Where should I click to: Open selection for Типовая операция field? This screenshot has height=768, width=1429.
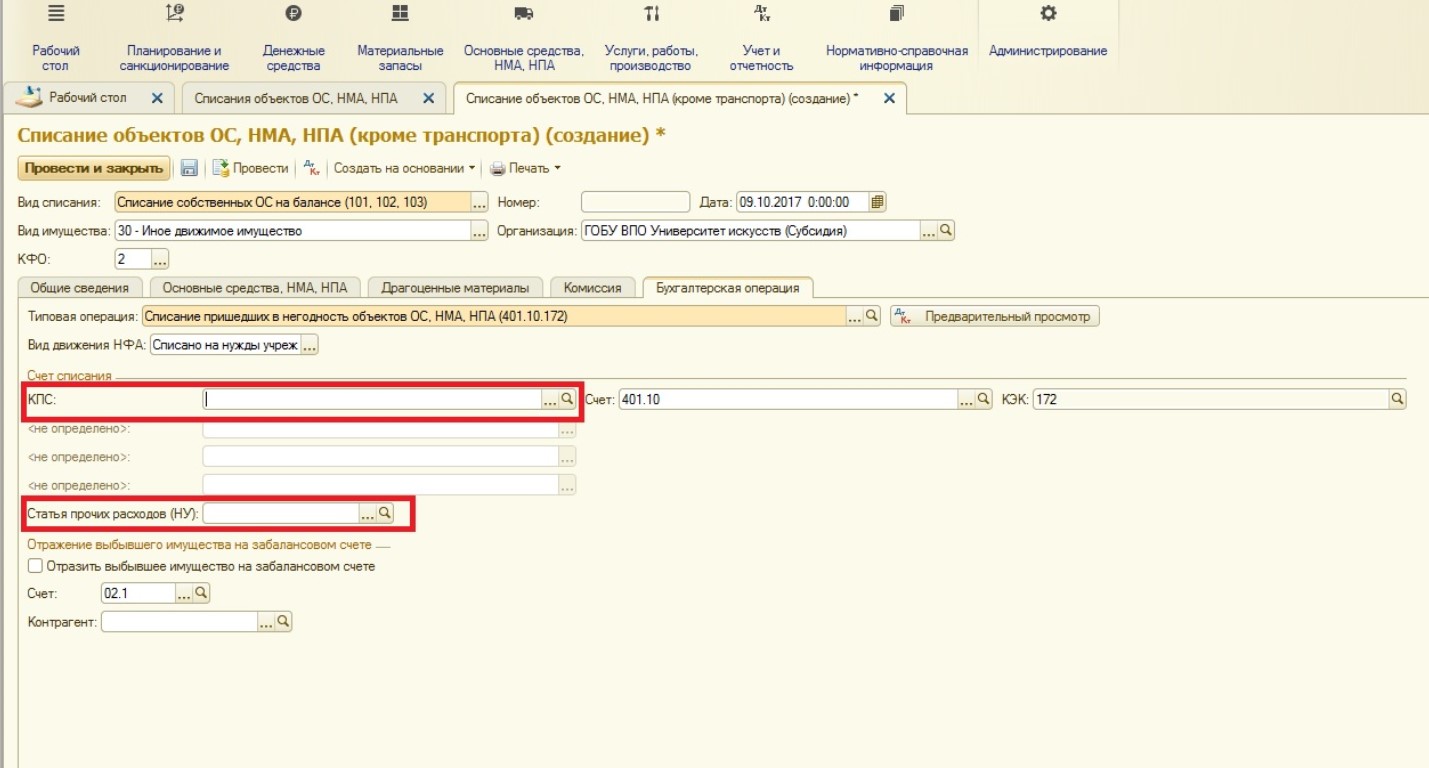click(855, 316)
